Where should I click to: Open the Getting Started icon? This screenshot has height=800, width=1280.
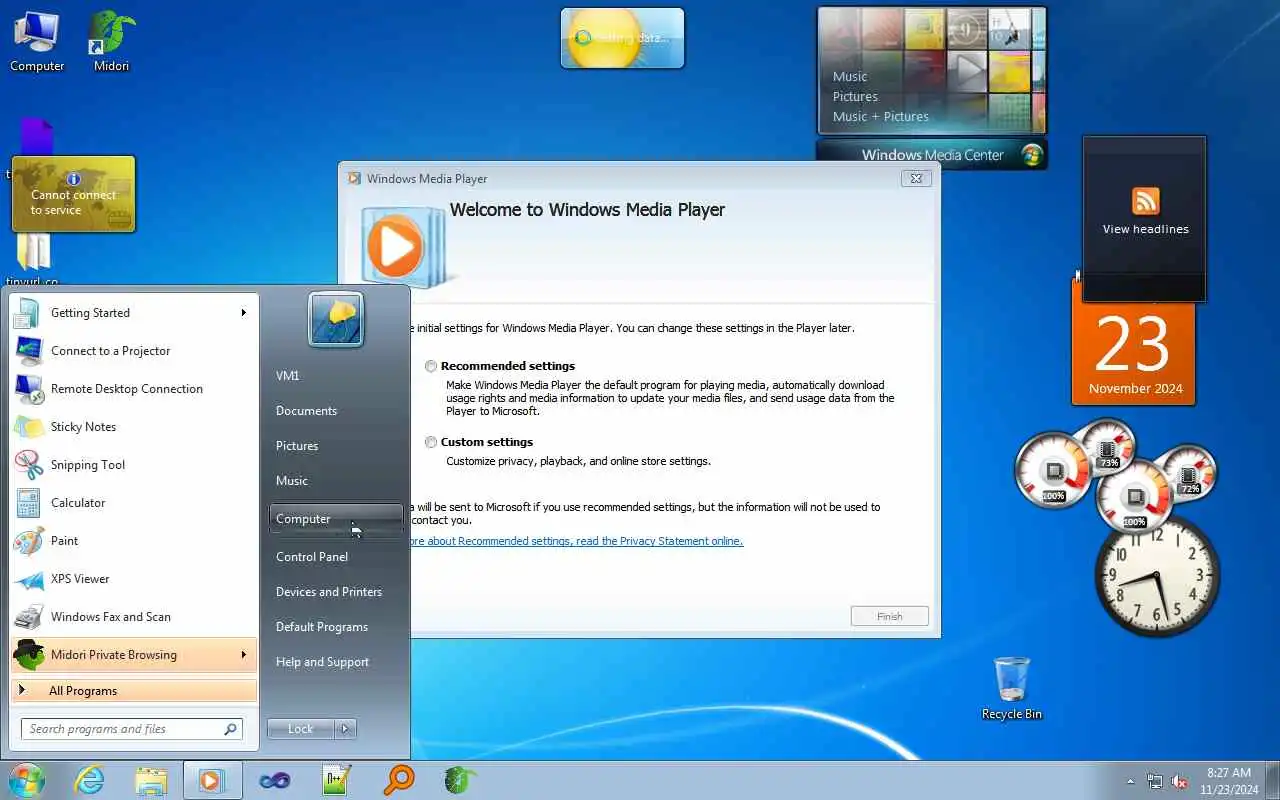click(x=27, y=313)
